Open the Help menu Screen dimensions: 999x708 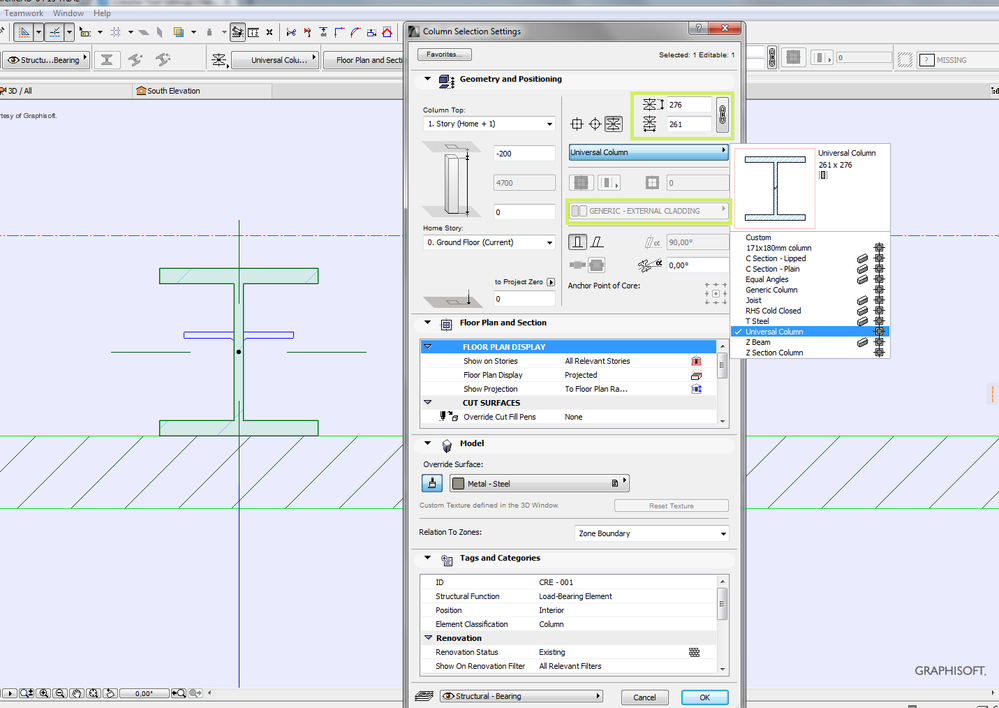(x=102, y=13)
